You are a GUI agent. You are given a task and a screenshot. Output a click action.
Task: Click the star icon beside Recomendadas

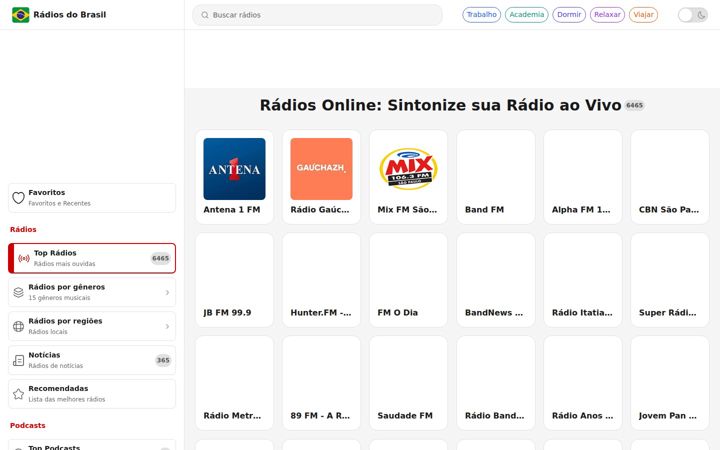point(18,394)
